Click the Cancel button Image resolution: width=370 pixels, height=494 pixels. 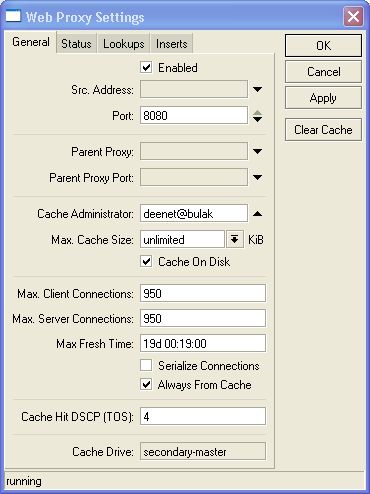323,72
